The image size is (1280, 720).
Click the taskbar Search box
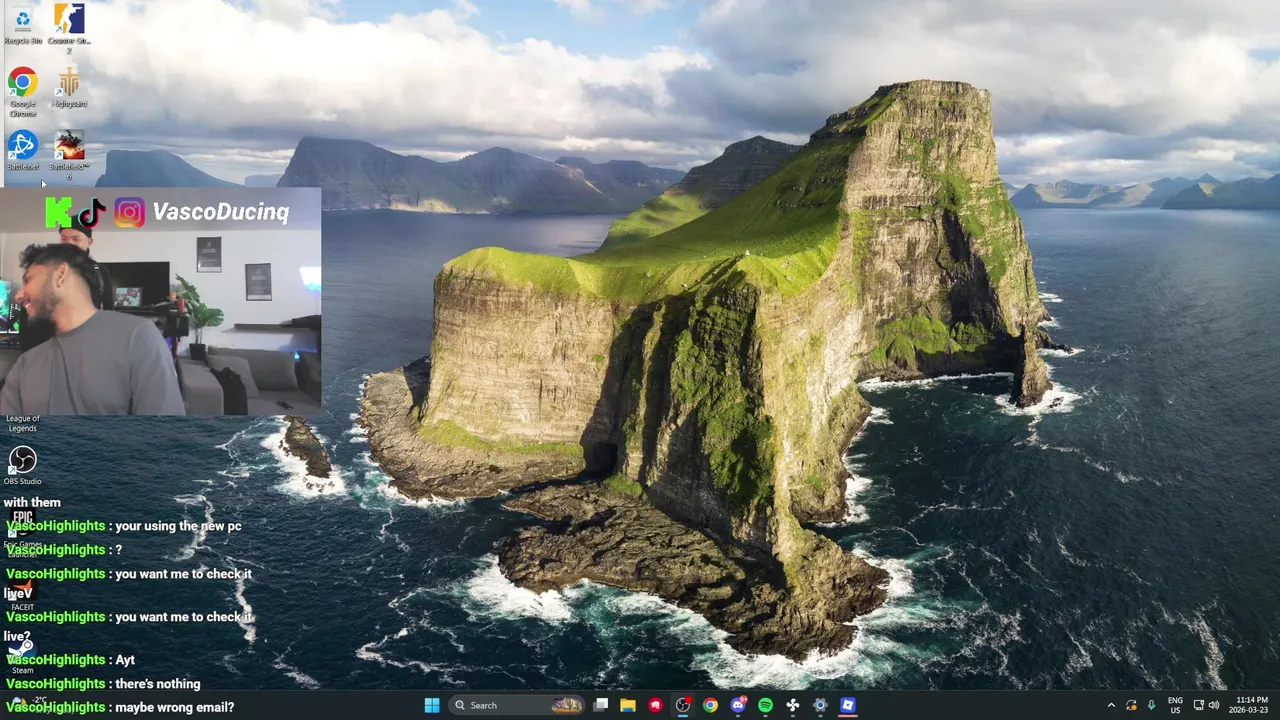tap(515, 705)
